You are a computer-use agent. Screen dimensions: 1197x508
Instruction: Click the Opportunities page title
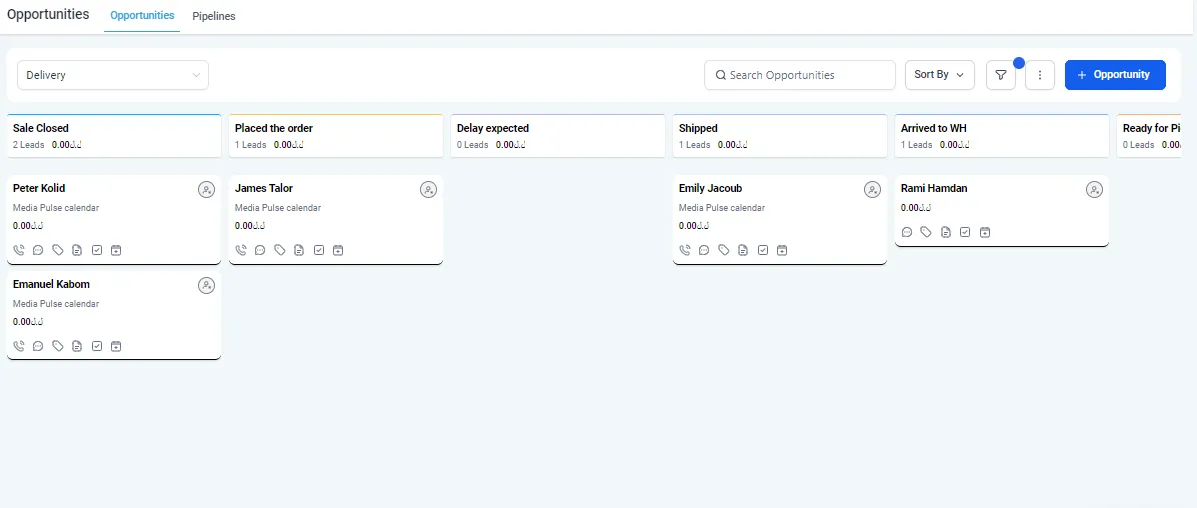[48, 15]
